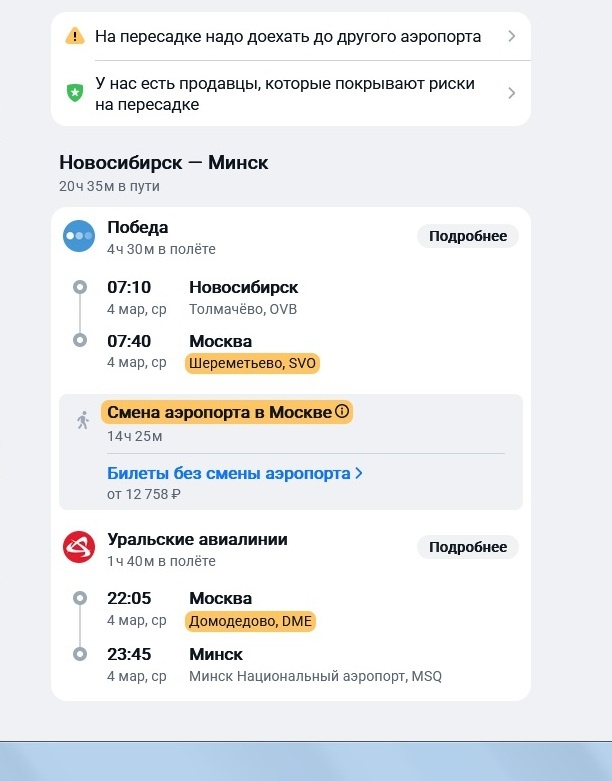Click the walking person transfer icon
Screen dimensions: 612x781
coord(83,420)
